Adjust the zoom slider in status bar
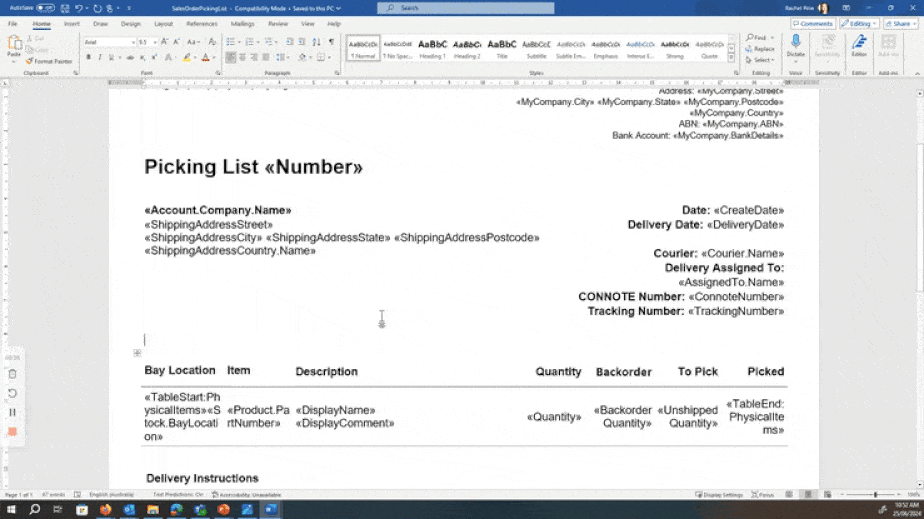This screenshot has width=924, height=519. click(x=875, y=494)
